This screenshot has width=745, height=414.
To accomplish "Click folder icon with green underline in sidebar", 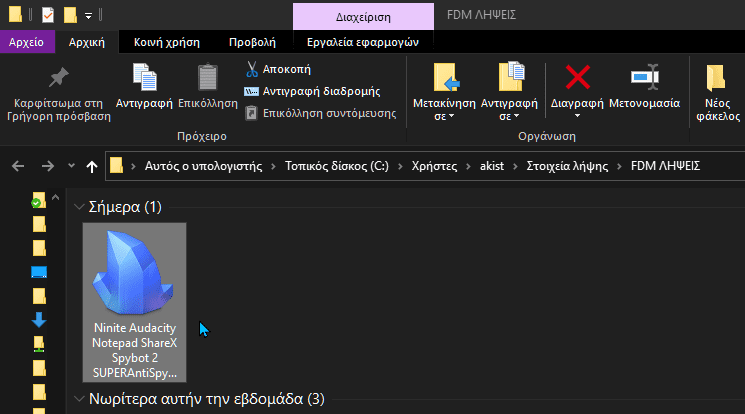I will click(x=39, y=344).
